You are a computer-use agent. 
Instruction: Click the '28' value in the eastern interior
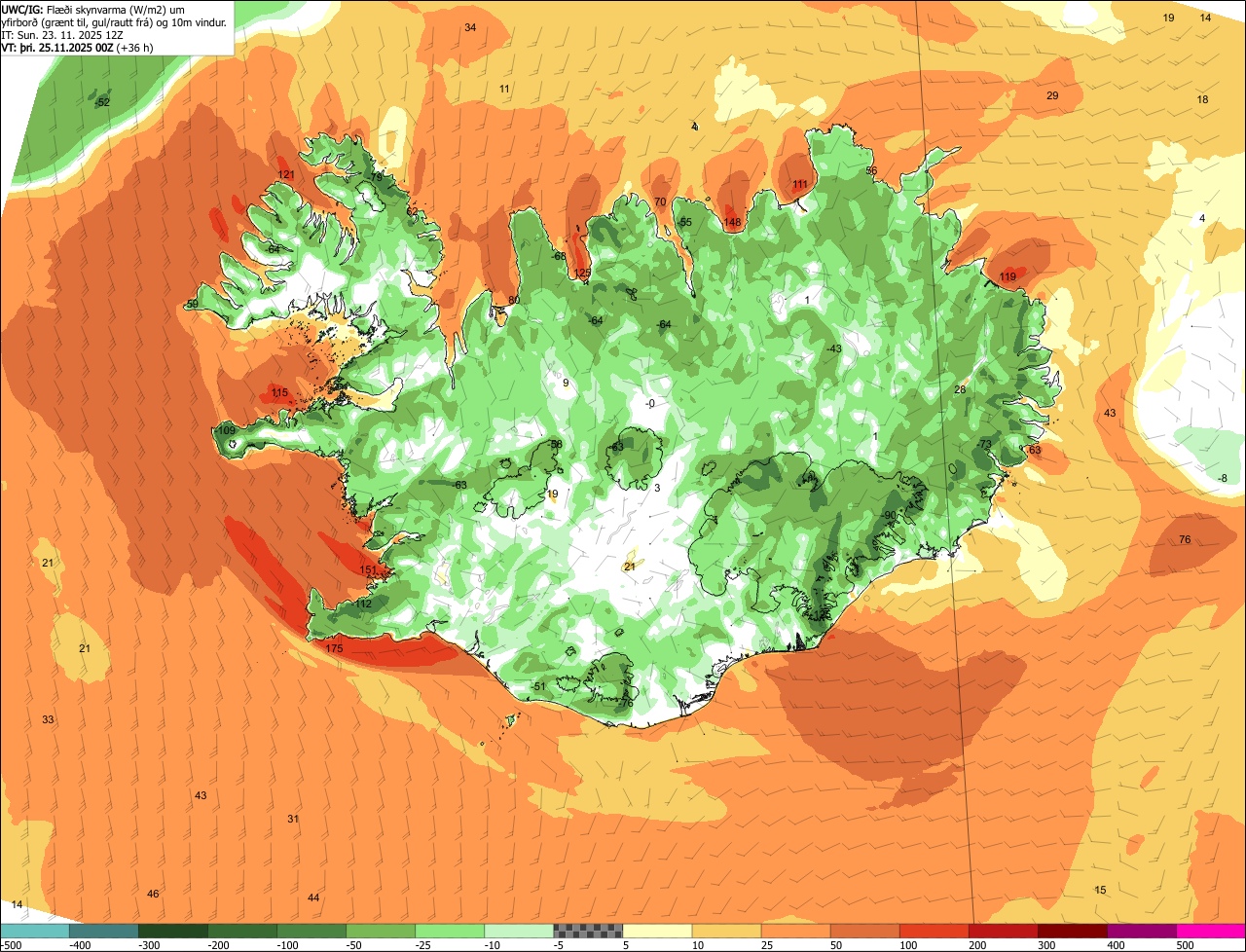click(960, 389)
